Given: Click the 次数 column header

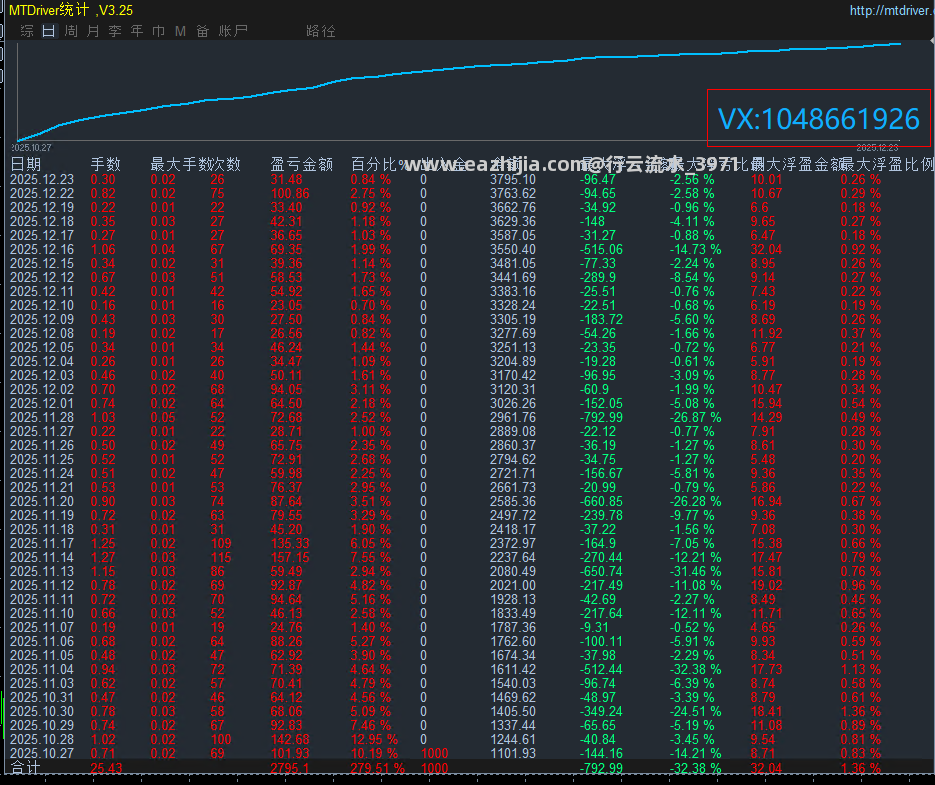Looking at the screenshot, I should [x=225, y=164].
